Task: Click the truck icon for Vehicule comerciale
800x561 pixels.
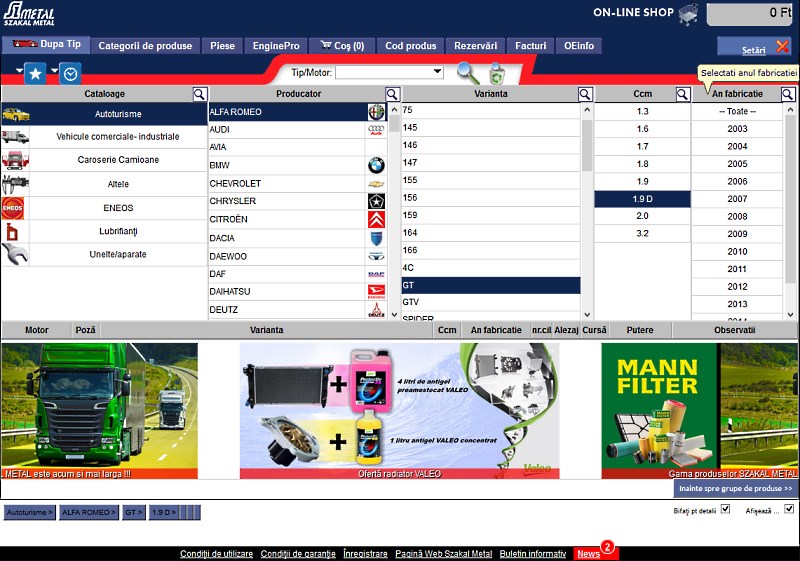Action: click(15, 137)
